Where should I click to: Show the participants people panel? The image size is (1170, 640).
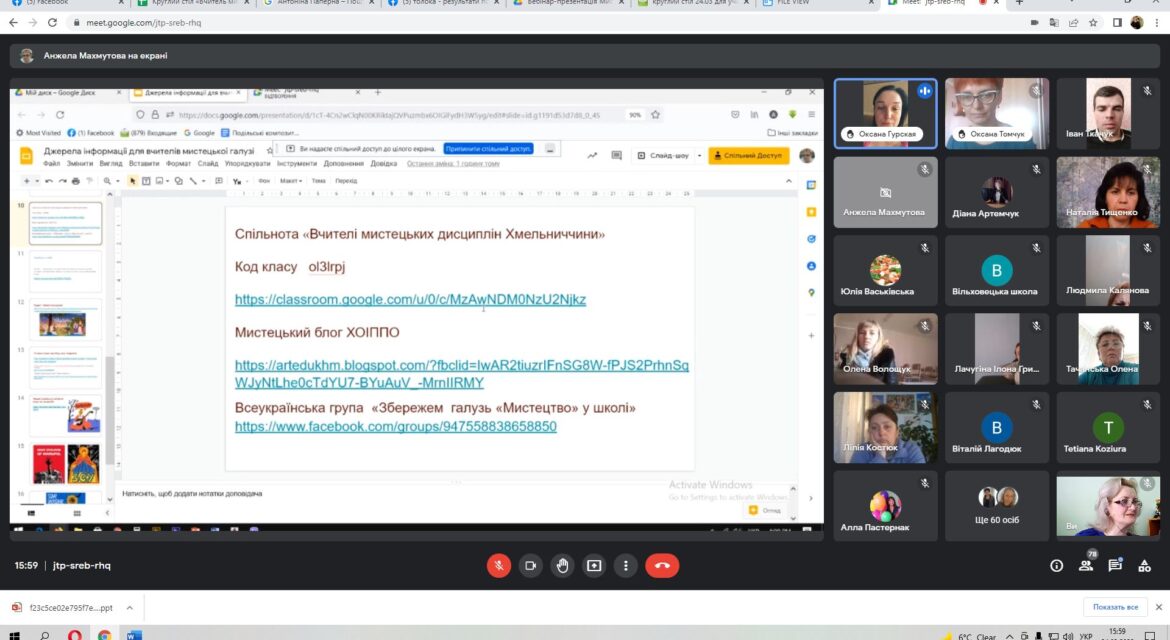click(1086, 565)
